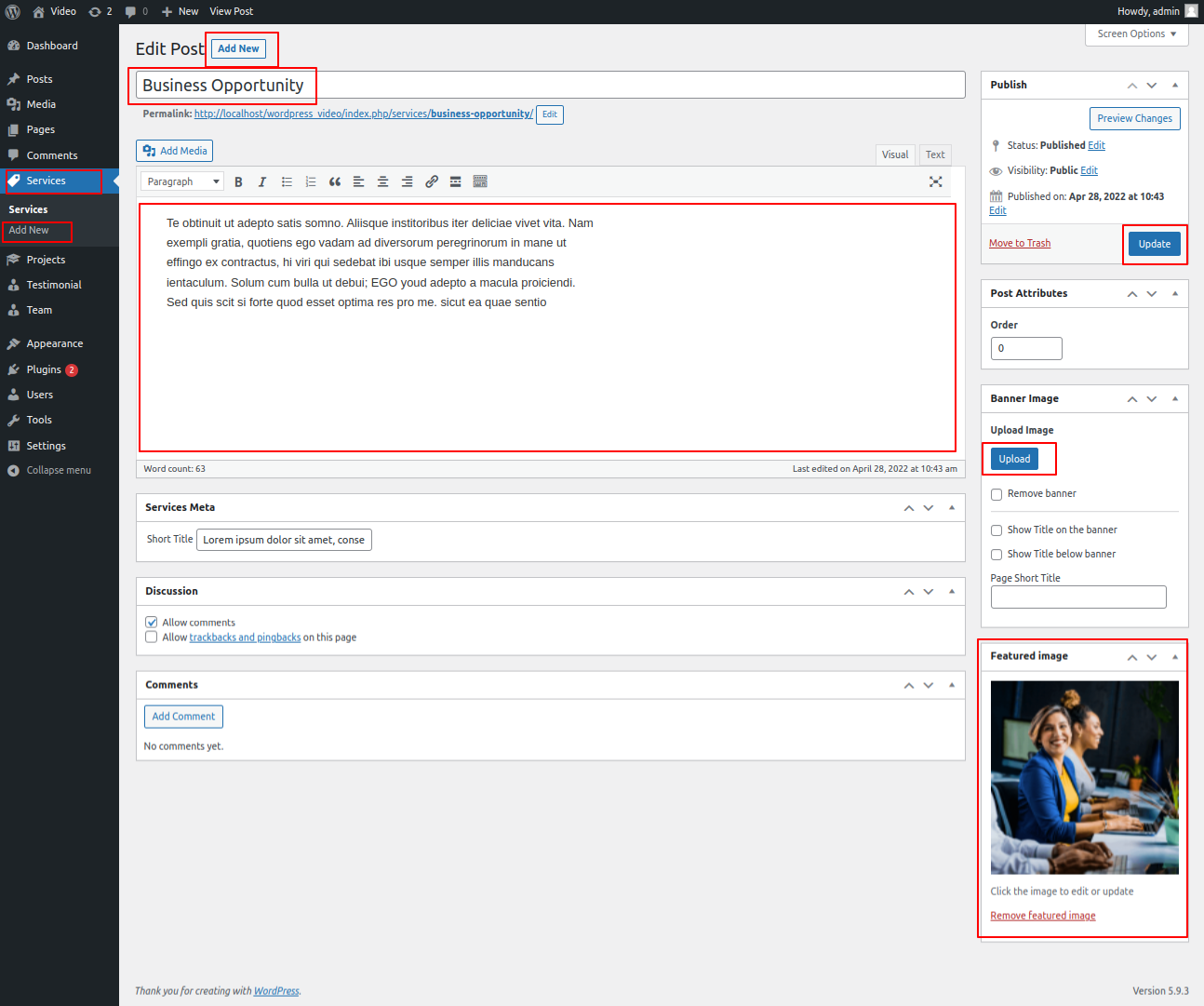
Task: Toggle bold formatting in editor toolbar
Action: pyautogui.click(x=238, y=182)
